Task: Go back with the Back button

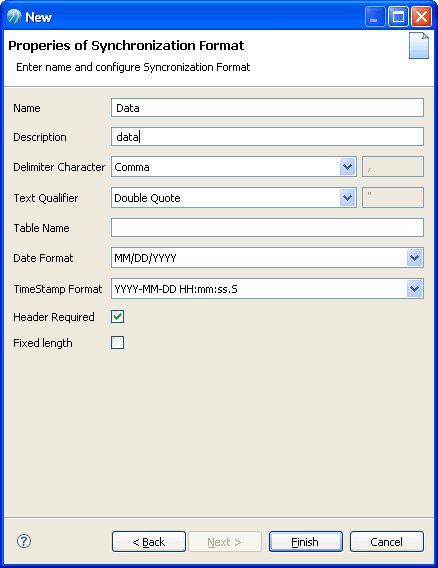Action: (149, 542)
